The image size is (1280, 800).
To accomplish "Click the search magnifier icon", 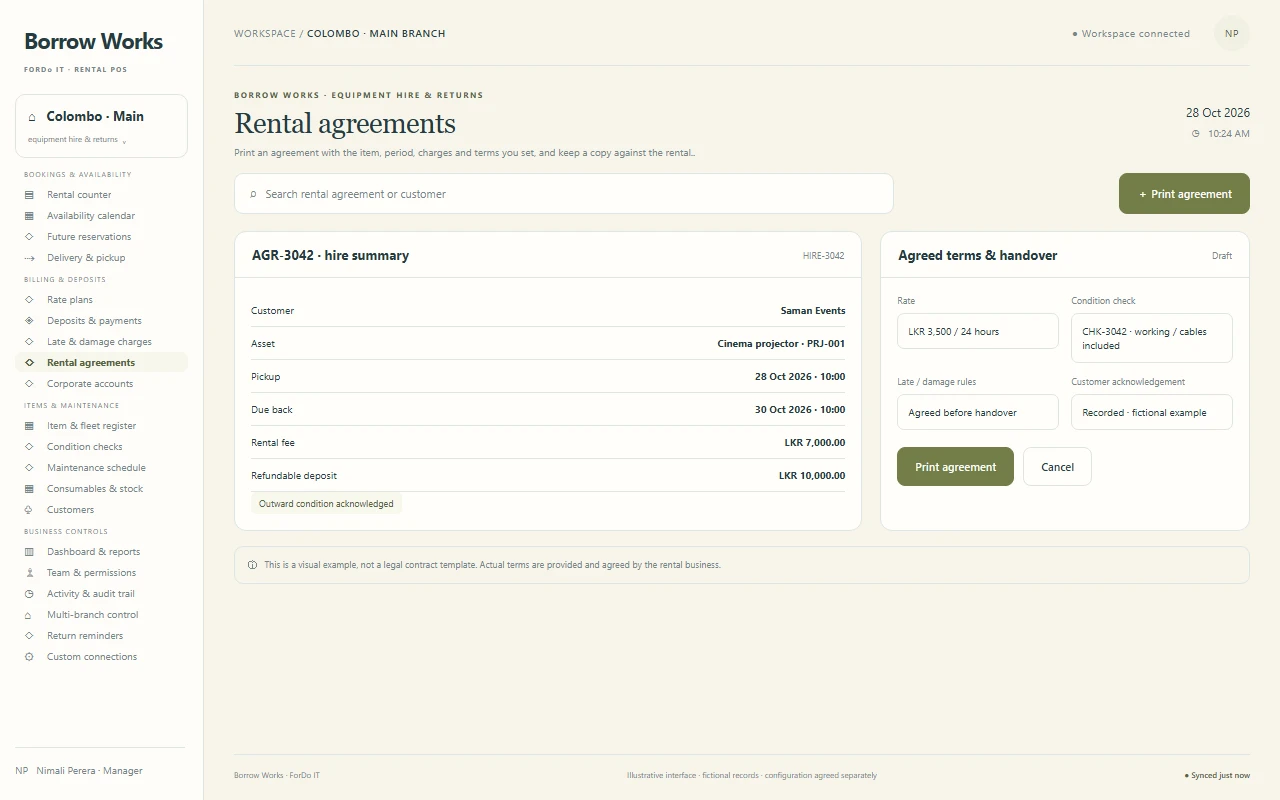I will coord(253,194).
